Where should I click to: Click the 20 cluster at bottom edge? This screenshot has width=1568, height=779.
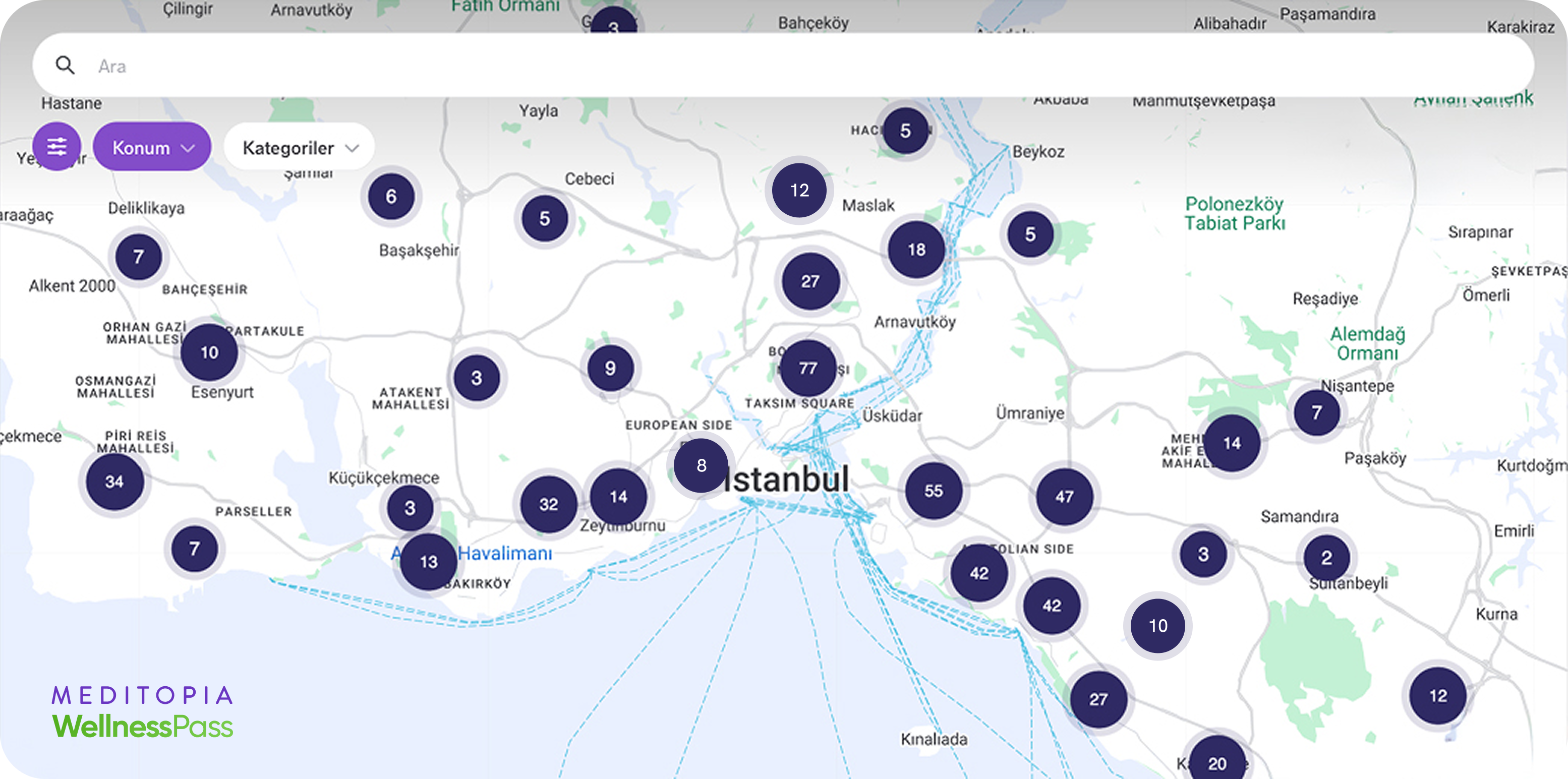point(1217,762)
